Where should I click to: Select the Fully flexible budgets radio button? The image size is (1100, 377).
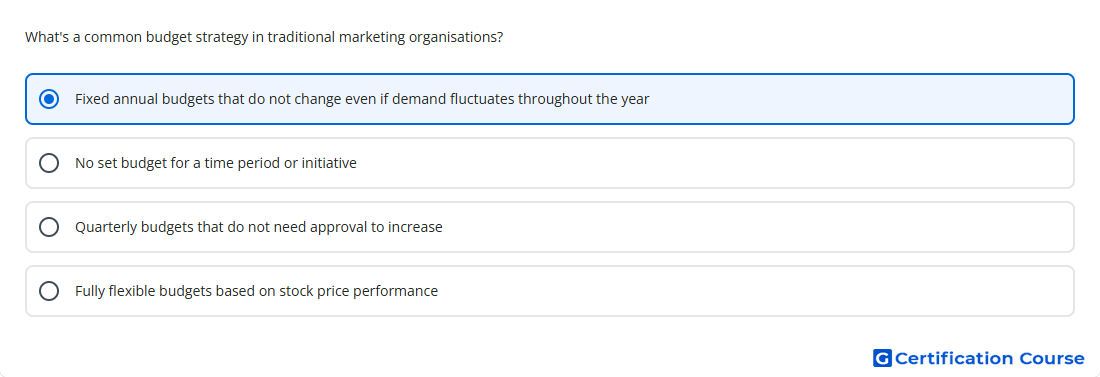[x=49, y=291]
